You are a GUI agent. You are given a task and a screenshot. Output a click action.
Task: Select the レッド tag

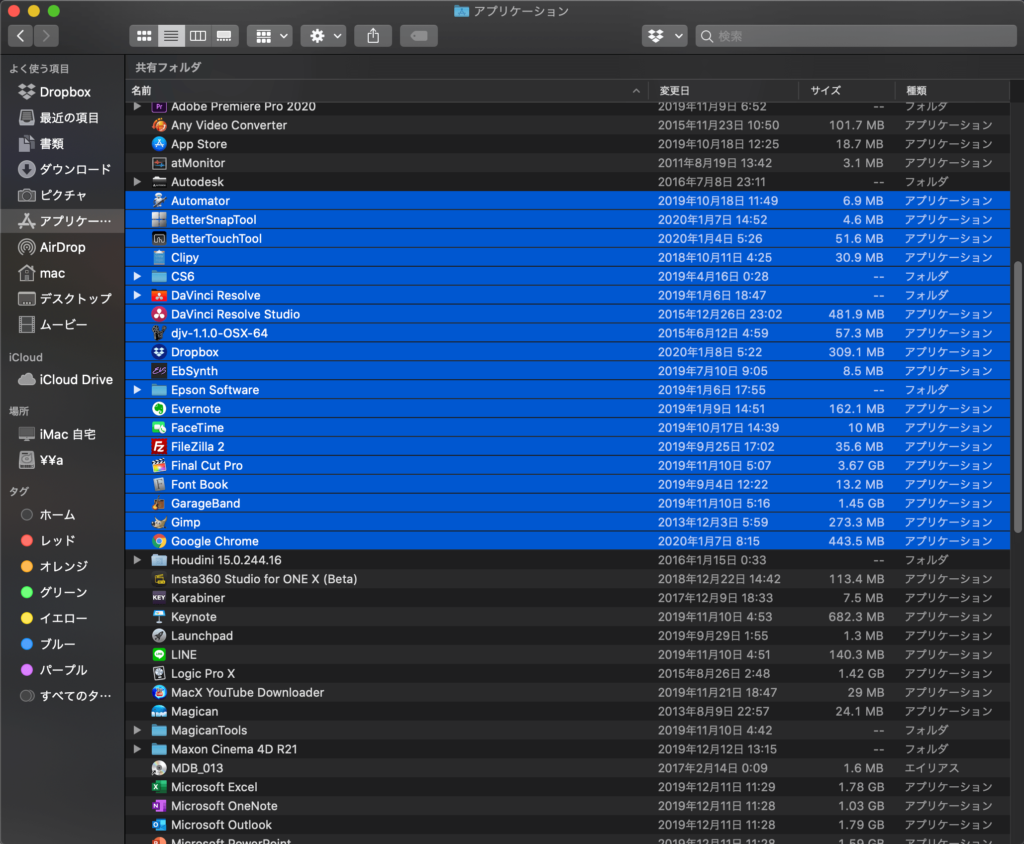click(x=63, y=540)
